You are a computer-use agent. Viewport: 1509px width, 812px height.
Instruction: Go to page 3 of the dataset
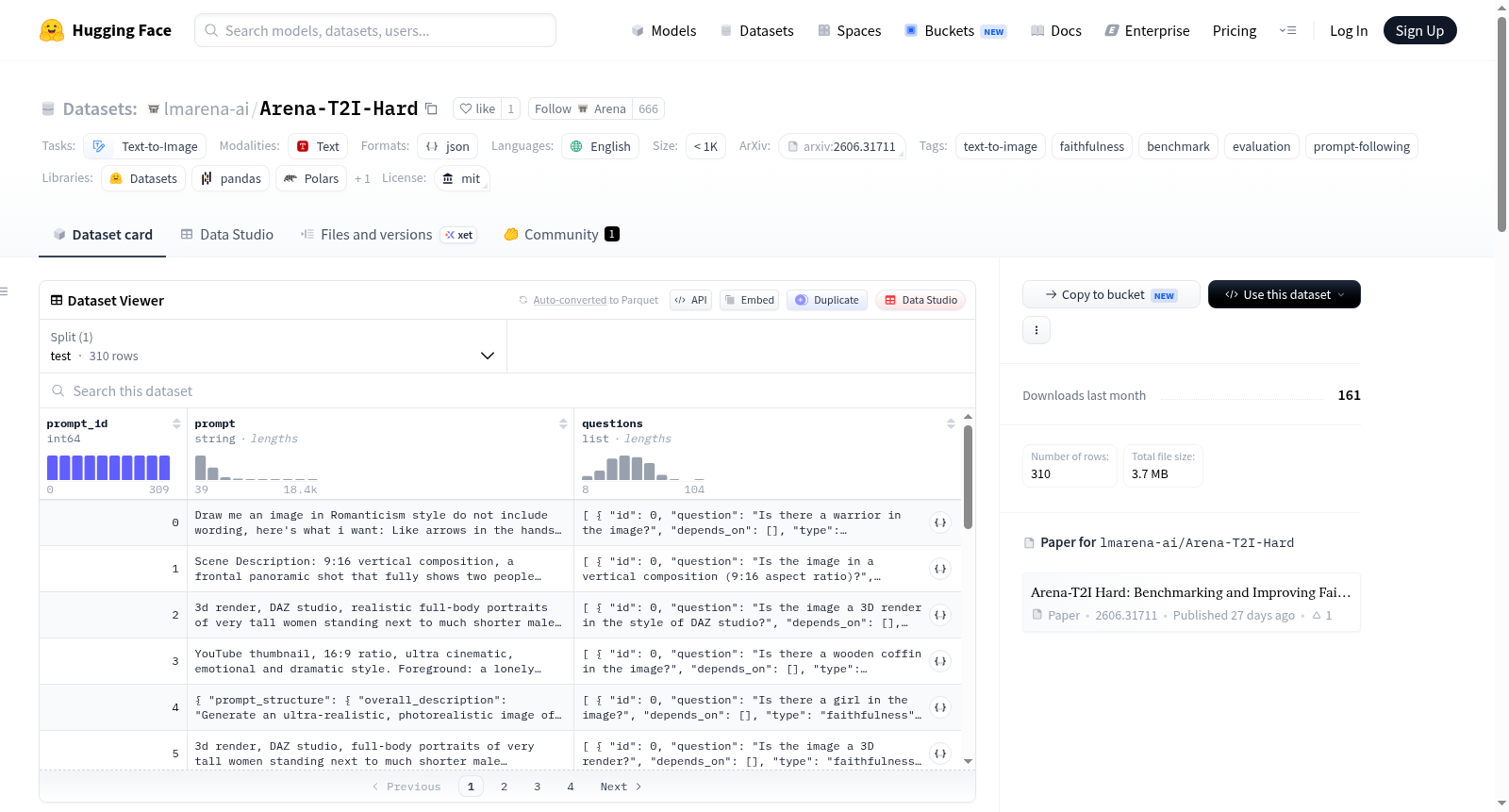pyautogui.click(x=538, y=787)
